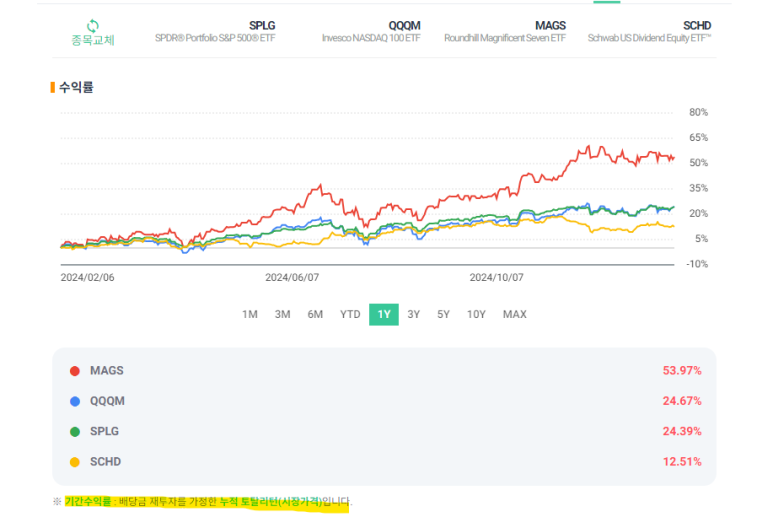Image resolution: width=773 pixels, height=528 pixels.
Task: Click the MAGS legend label
Action: (106, 371)
